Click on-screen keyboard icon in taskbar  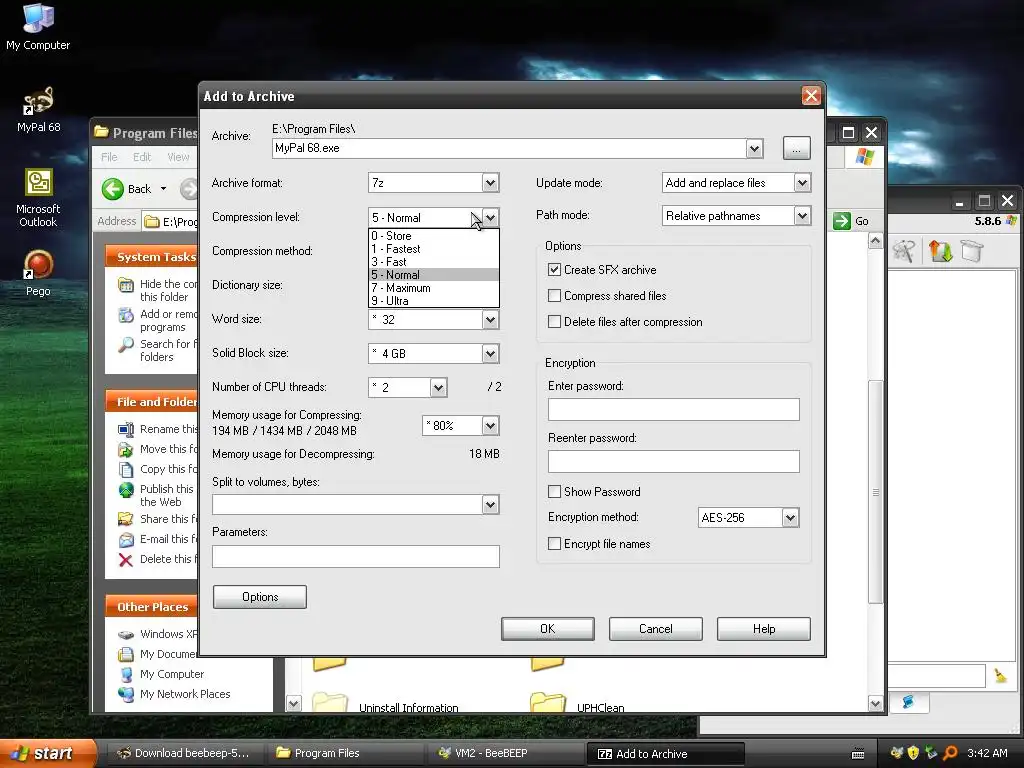tap(858, 754)
